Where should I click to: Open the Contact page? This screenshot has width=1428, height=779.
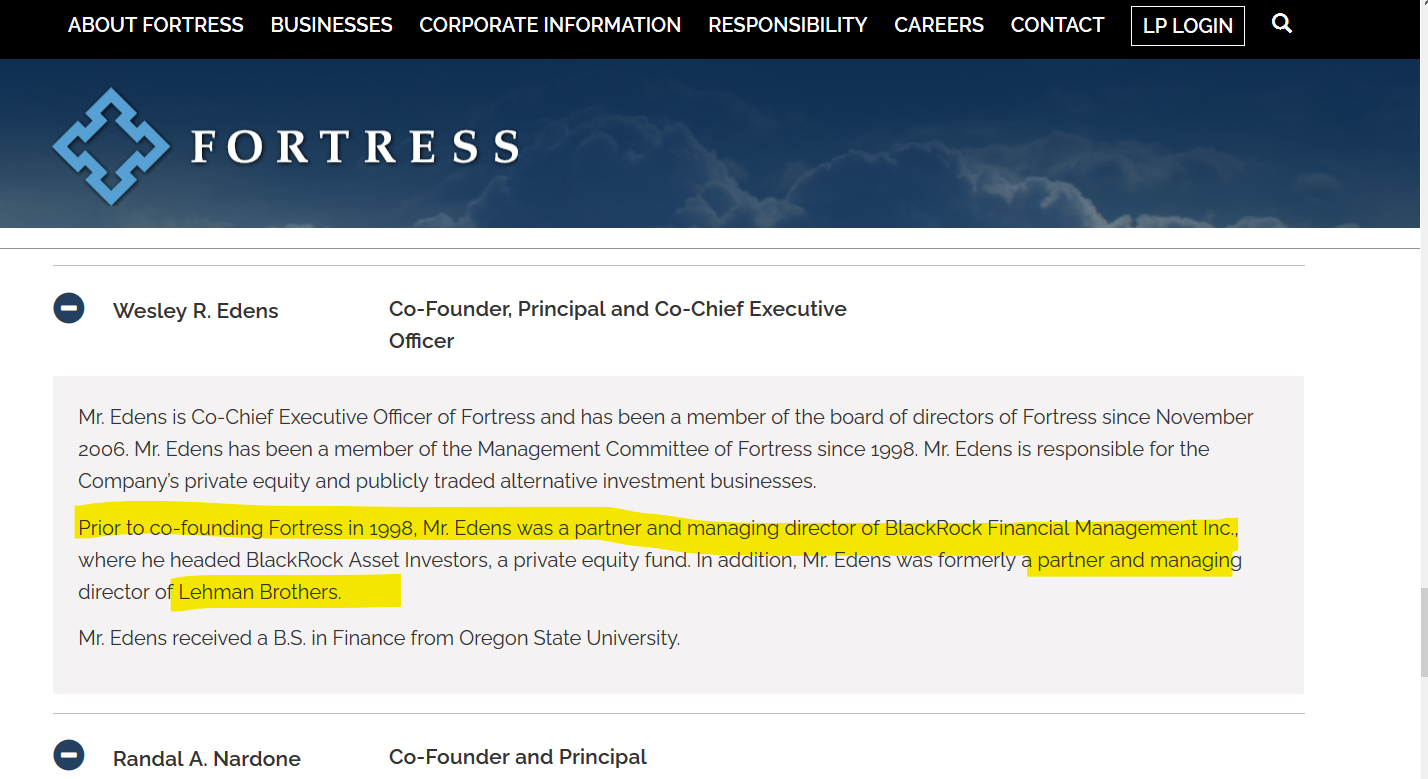[x=1057, y=25]
